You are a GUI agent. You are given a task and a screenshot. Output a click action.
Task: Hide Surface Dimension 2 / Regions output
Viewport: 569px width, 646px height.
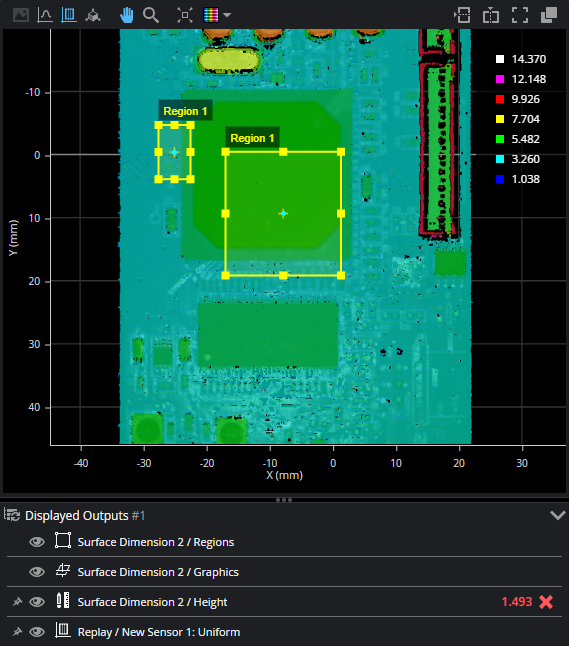coord(37,542)
